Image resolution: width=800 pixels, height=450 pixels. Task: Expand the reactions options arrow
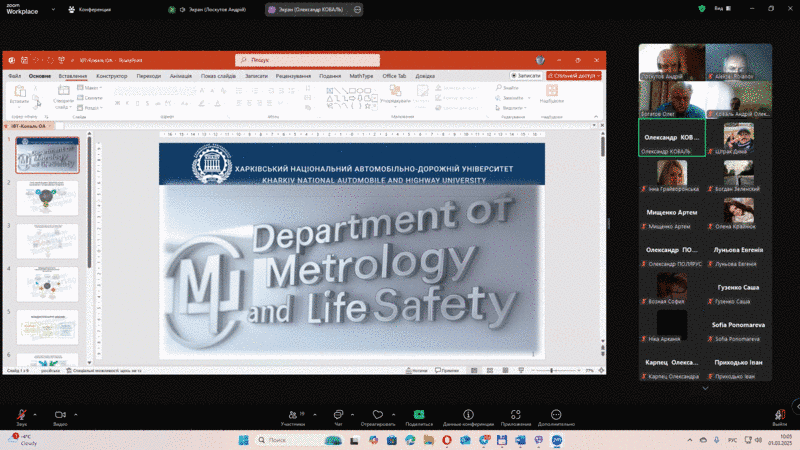click(393, 415)
